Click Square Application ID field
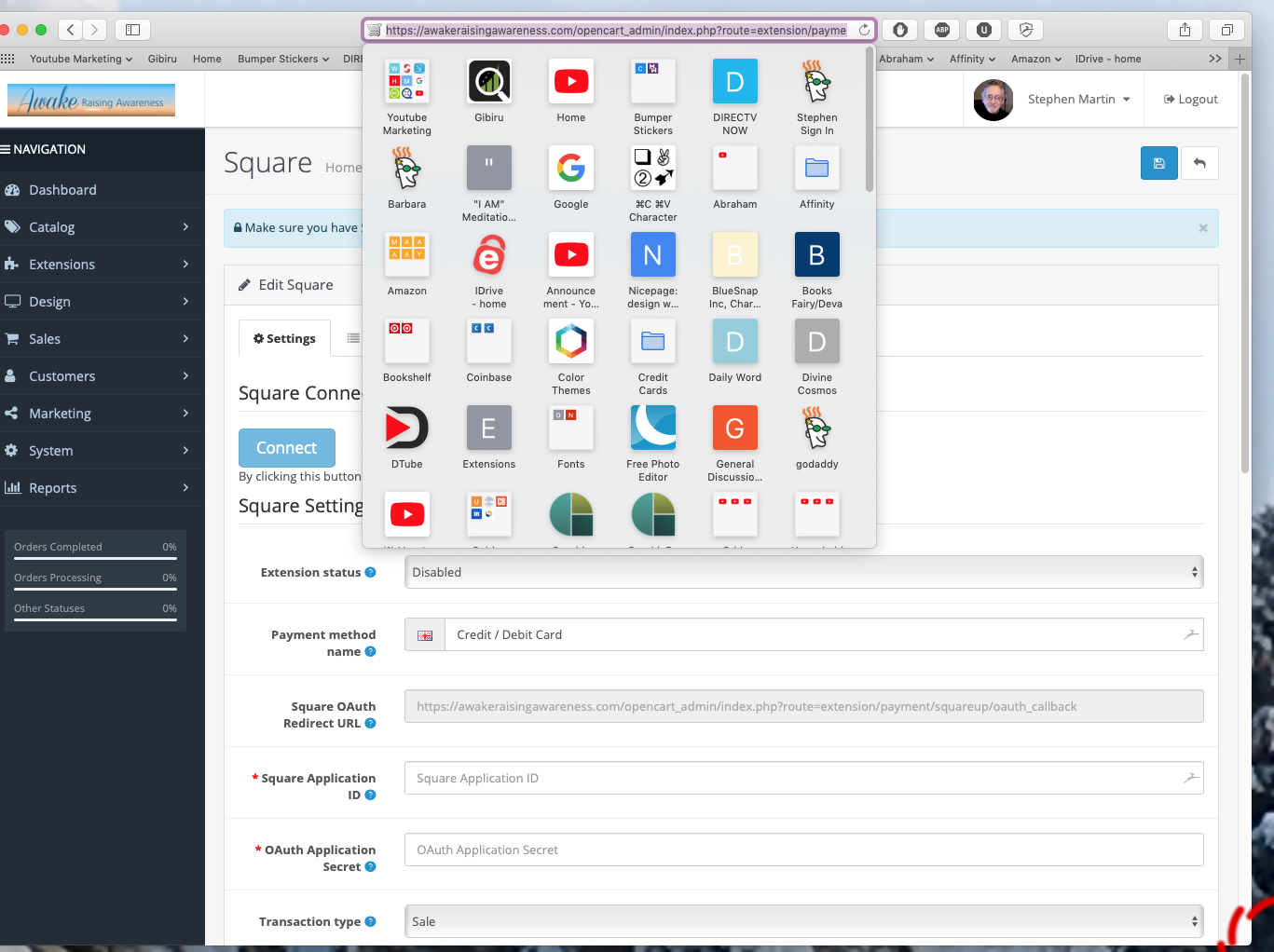Viewport: 1274px width, 952px height. [x=803, y=778]
